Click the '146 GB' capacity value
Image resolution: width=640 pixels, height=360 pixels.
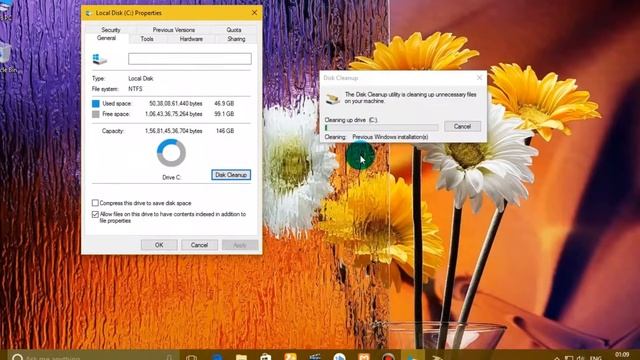coord(225,131)
